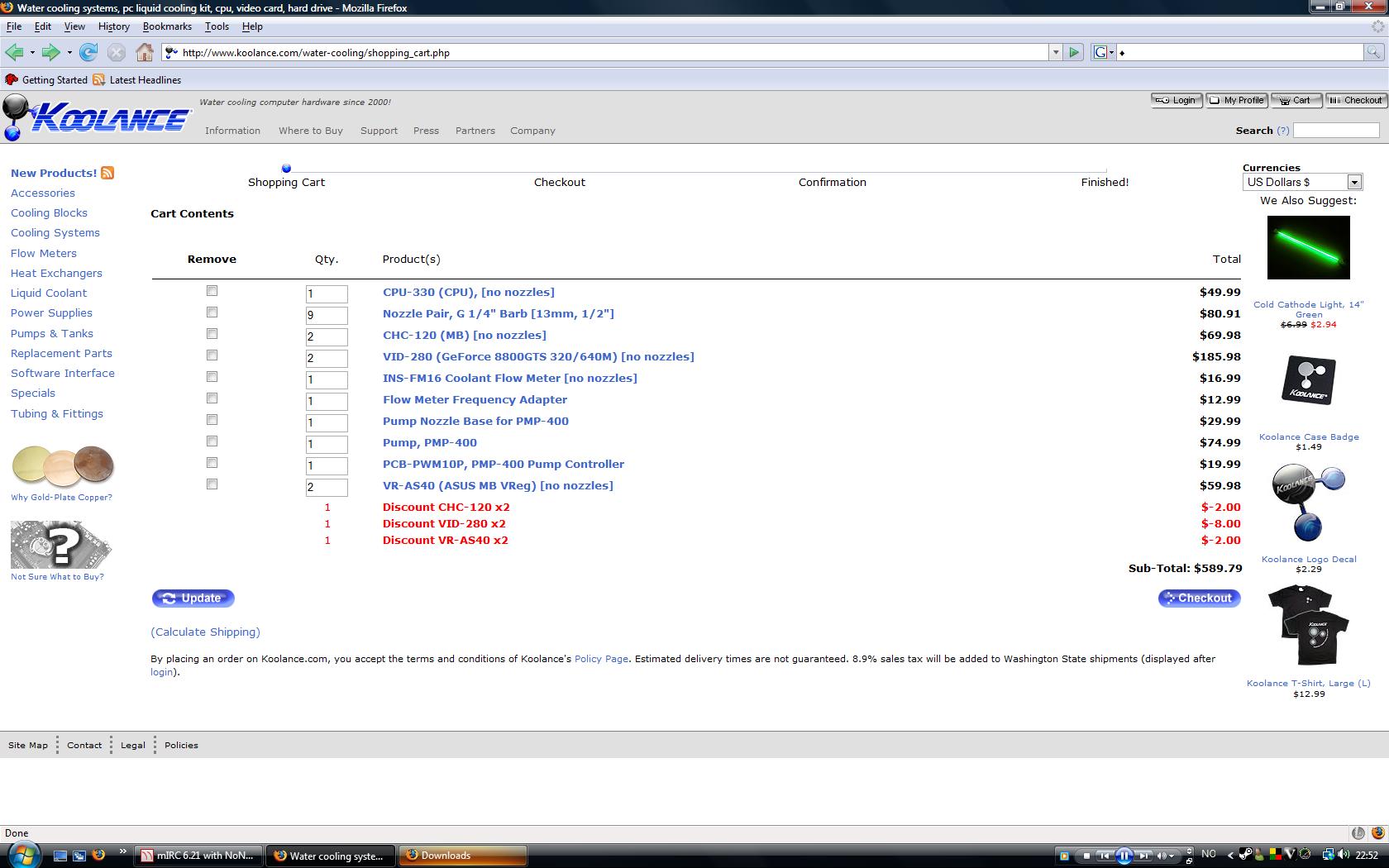Open the URL bar history dropdown arrow
1389x868 pixels.
pos(1056,52)
